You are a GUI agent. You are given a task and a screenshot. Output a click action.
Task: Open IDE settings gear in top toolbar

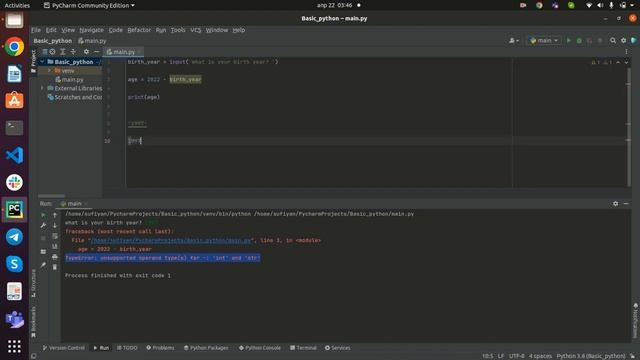[x=623, y=40]
